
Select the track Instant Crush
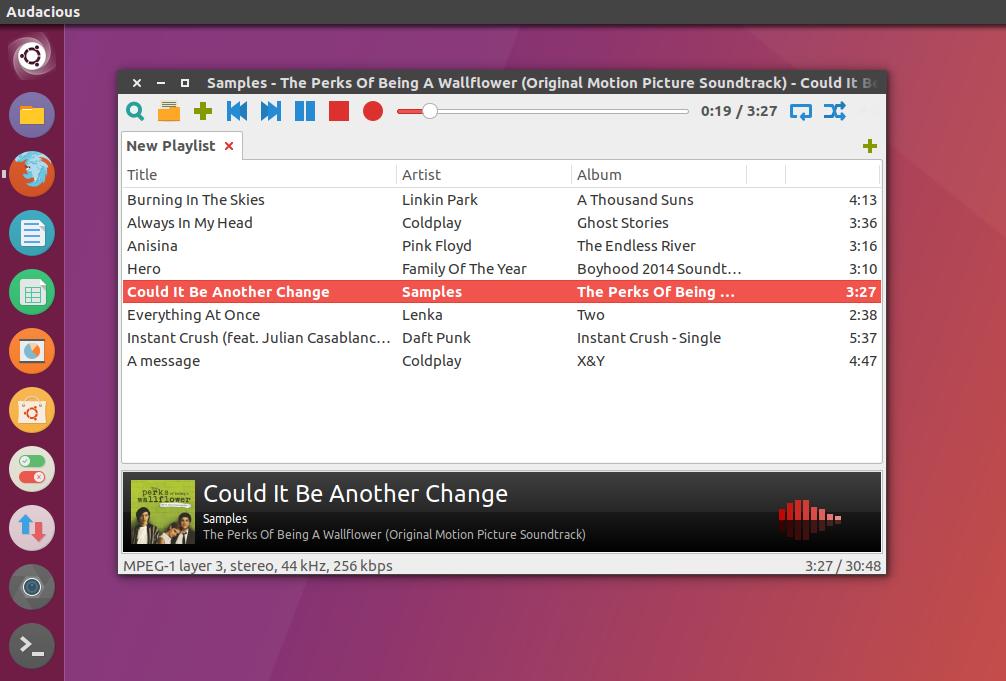click(258, 338)
